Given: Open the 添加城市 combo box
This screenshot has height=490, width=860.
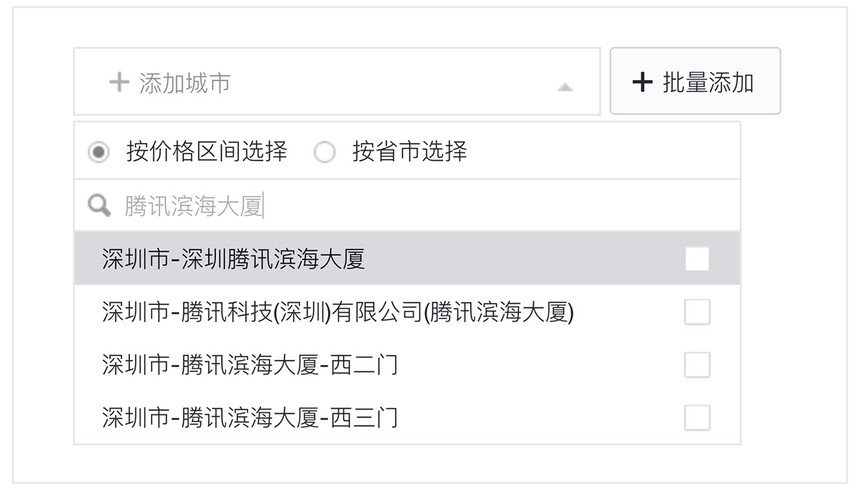Looking at the screenshot, I should 337,81.
